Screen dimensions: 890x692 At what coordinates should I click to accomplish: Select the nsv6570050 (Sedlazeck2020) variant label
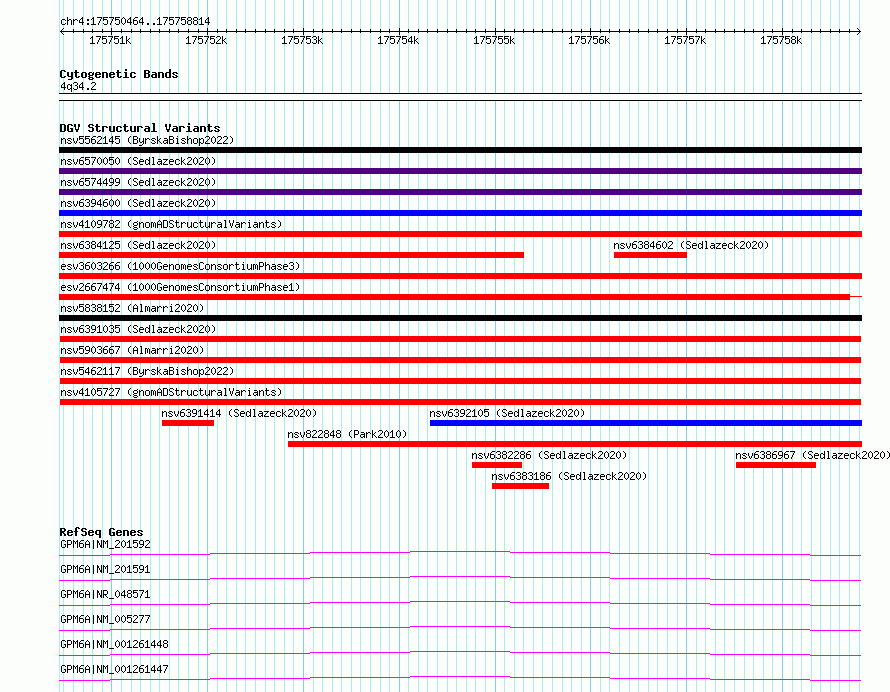[x=138, y=161]
